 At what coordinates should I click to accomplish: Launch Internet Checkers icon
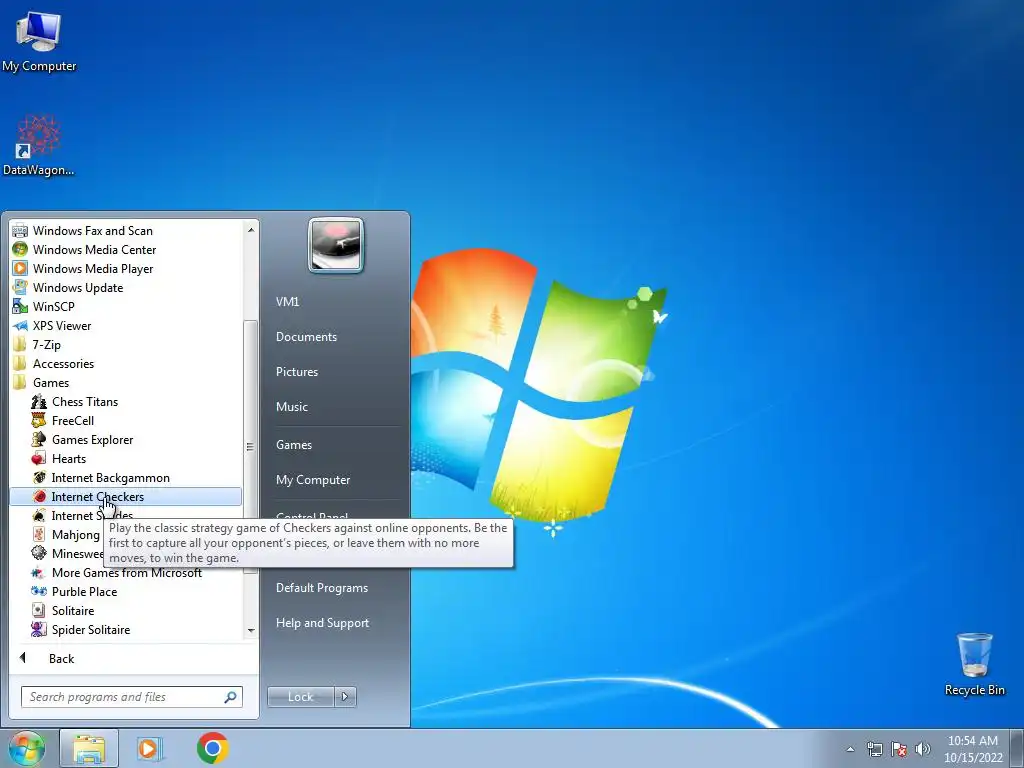[39, 496]
